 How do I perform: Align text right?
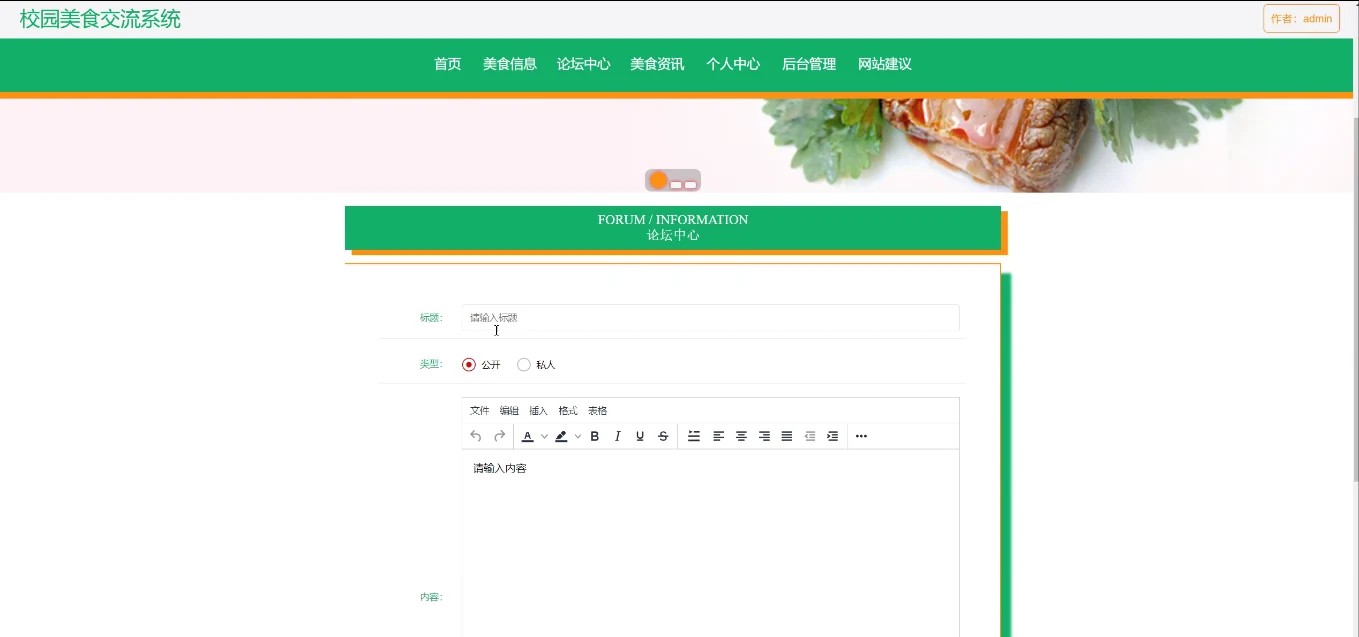764,436
